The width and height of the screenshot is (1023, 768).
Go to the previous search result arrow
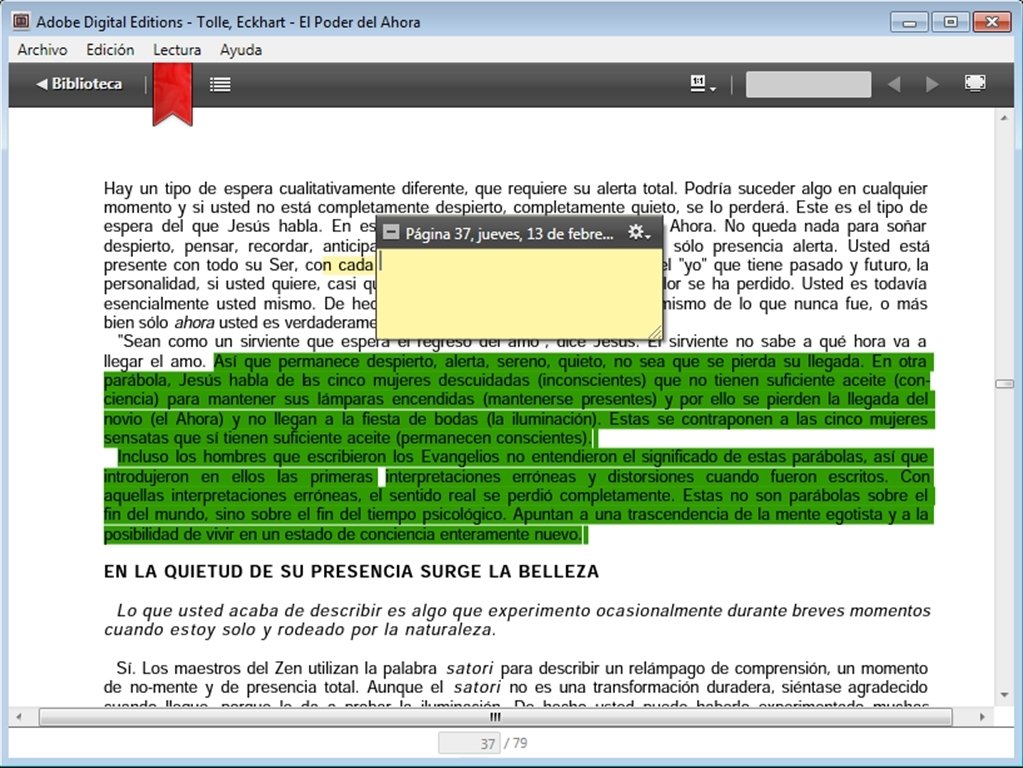894,84
